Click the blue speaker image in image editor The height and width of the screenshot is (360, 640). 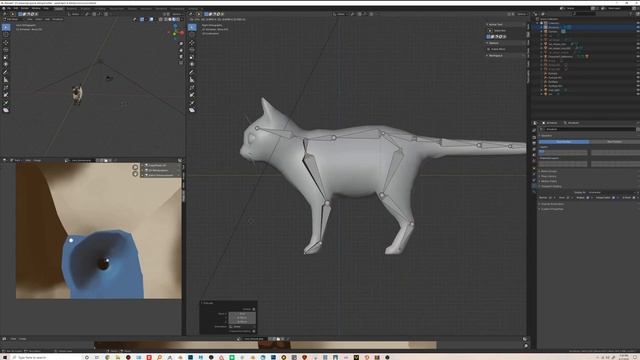(x=102, y=264)
